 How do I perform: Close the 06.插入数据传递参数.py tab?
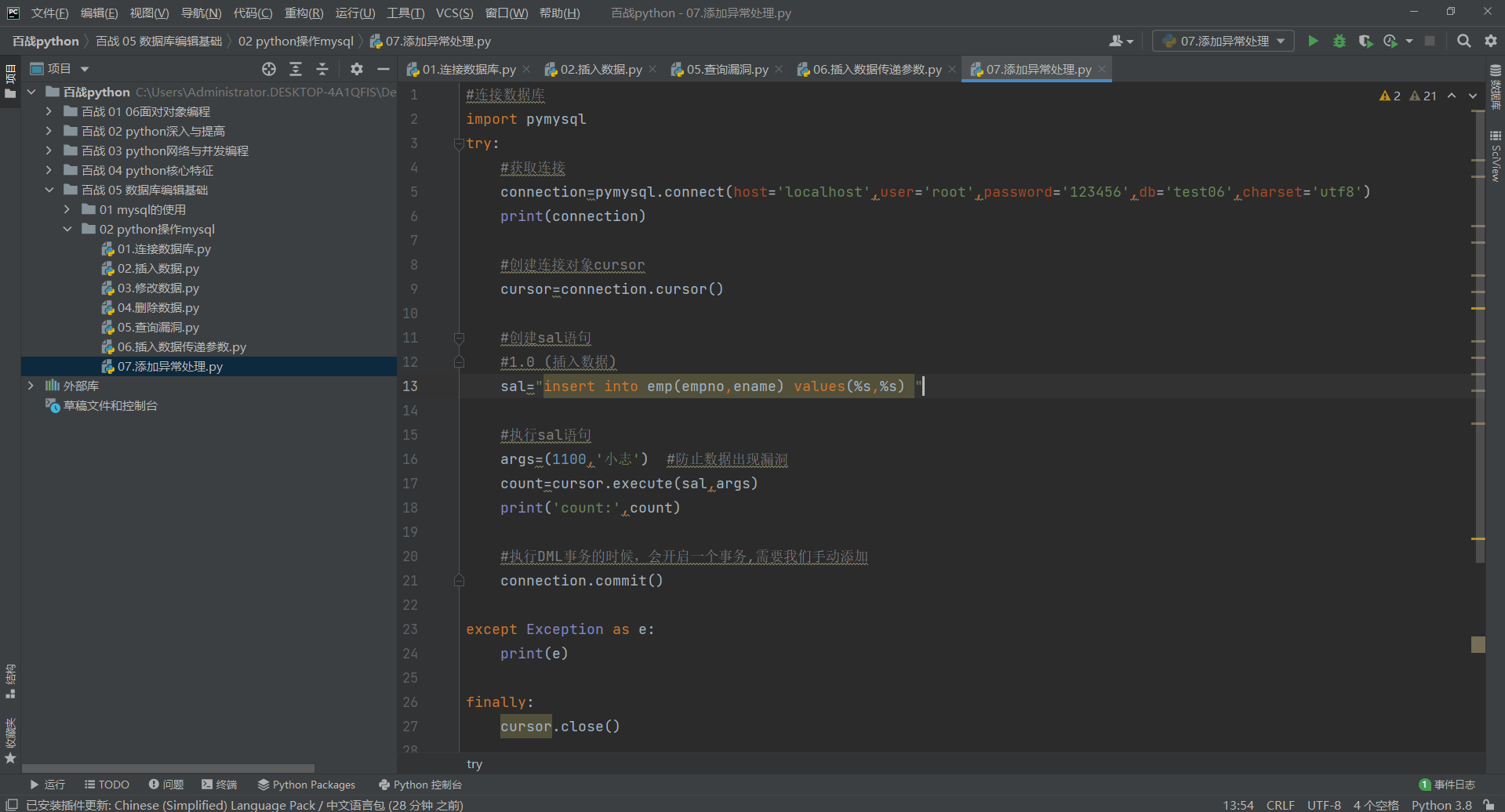coord(952,69)
